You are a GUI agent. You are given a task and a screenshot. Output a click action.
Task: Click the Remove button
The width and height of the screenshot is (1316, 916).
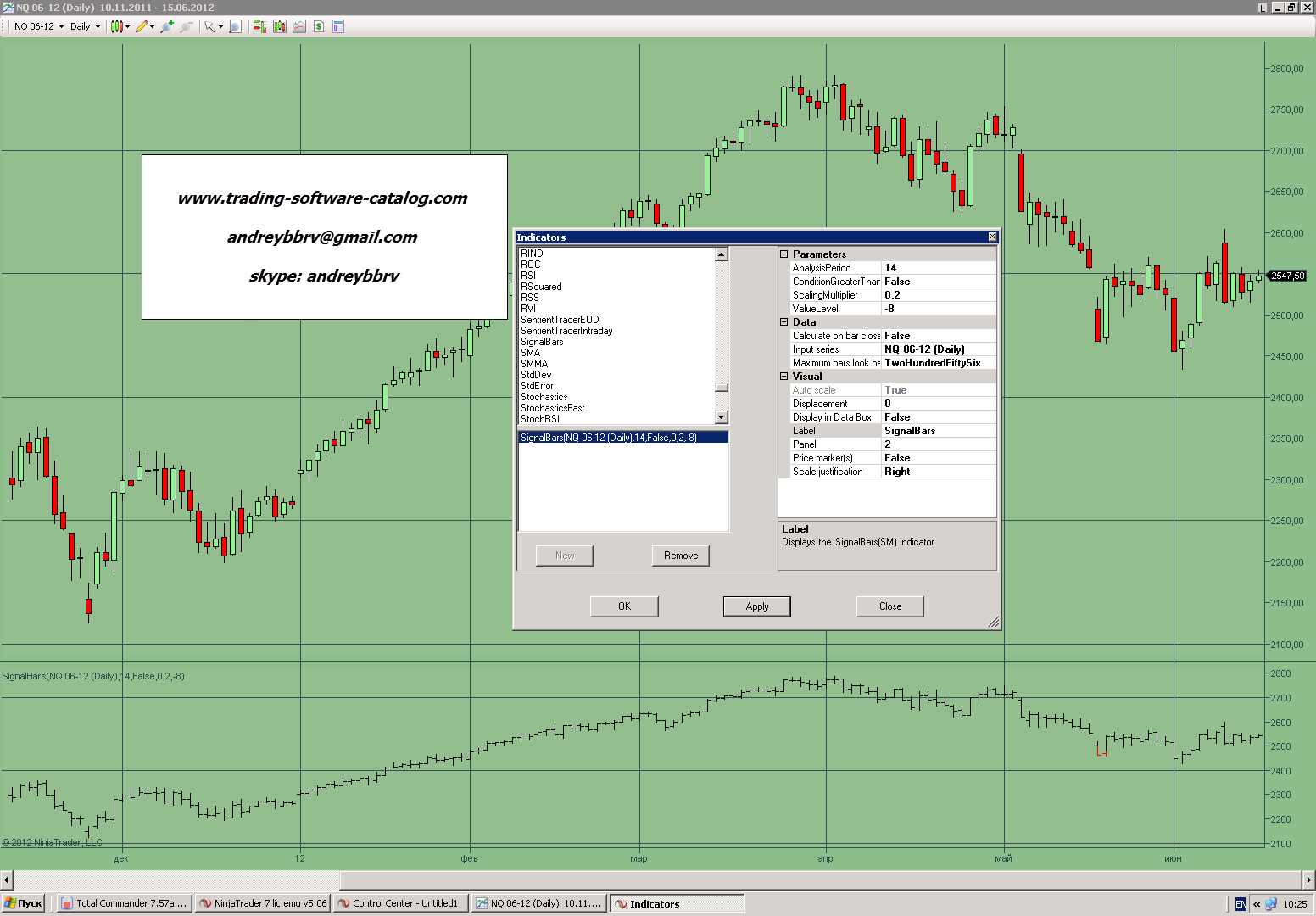680,556
